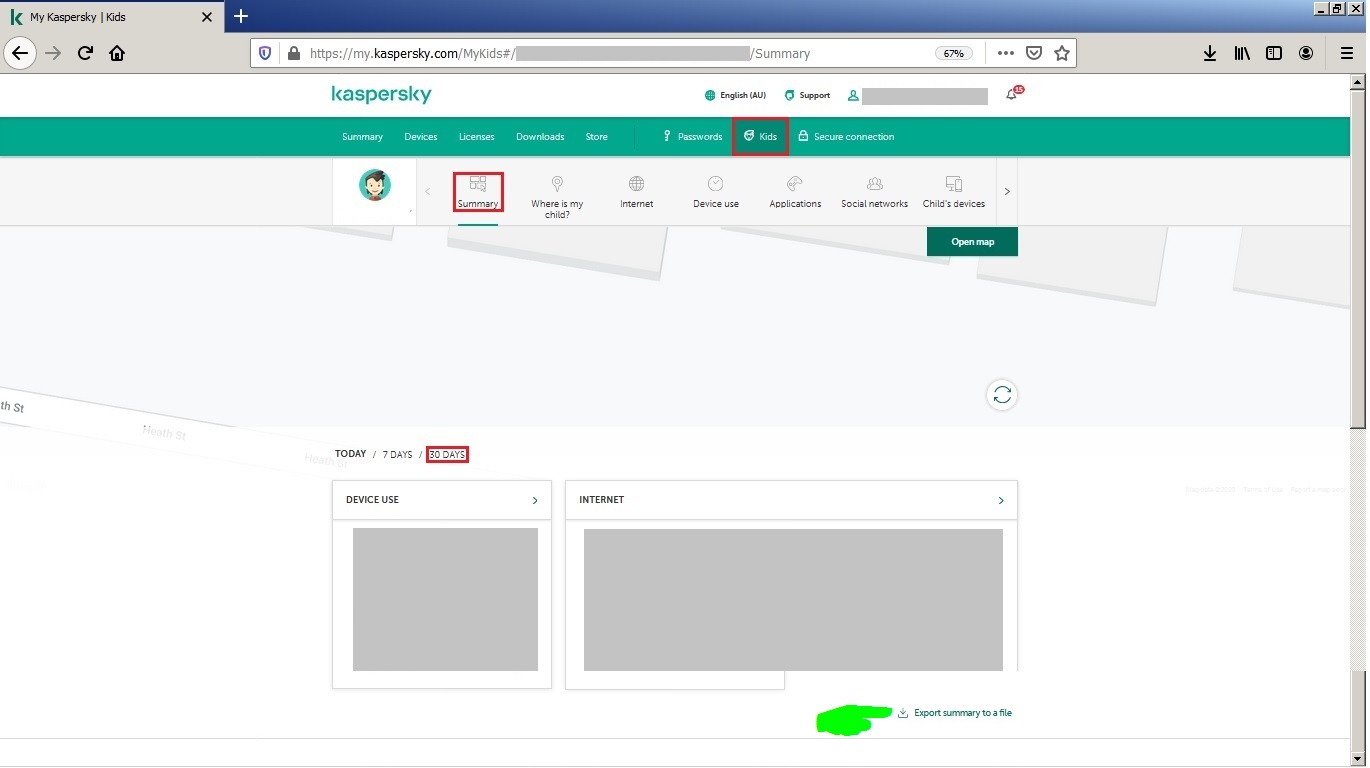This screenshot has height=768, width=1370.
Task: Toggle the Firefox sidebar view
Action: point(1274,53)
